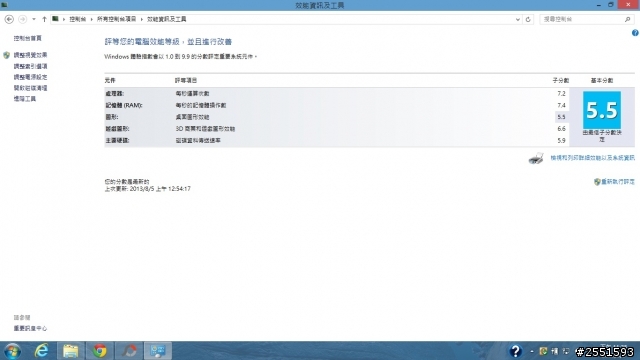Click 子分數 column header
The image size is (640, 360).
point(560,80)
